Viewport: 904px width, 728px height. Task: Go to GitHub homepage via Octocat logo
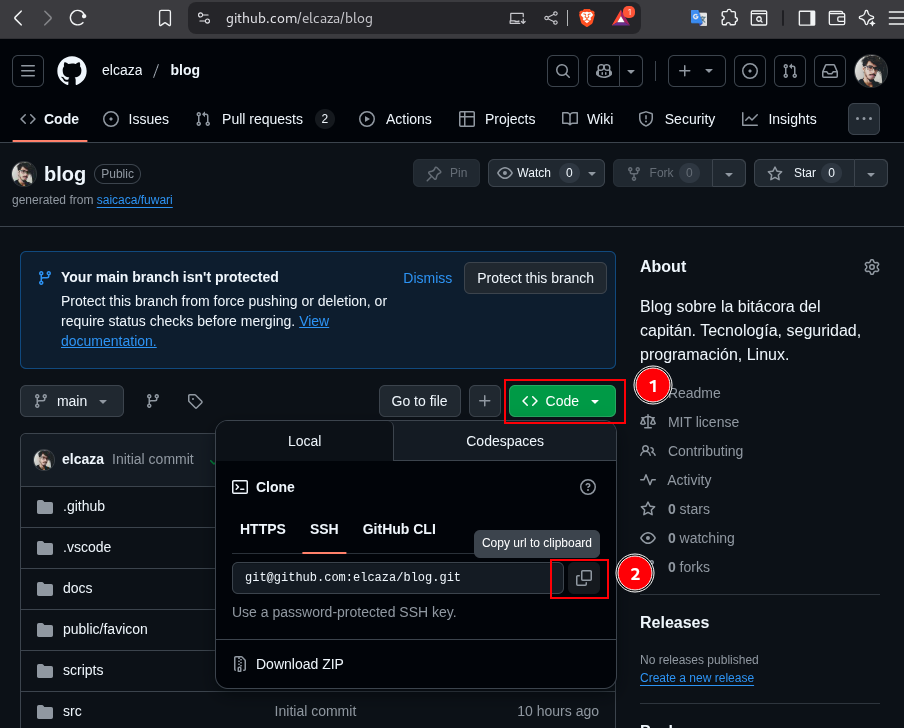click(x=72, y=71)
